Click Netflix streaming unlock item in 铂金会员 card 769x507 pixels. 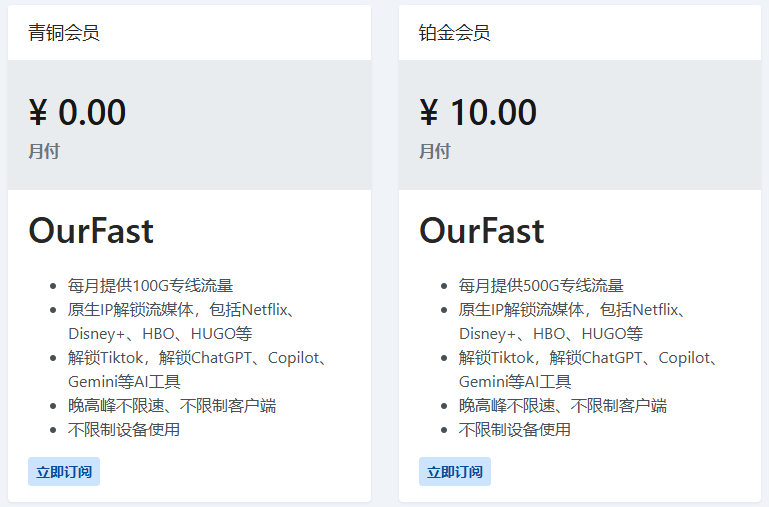(x=573, y=322)
